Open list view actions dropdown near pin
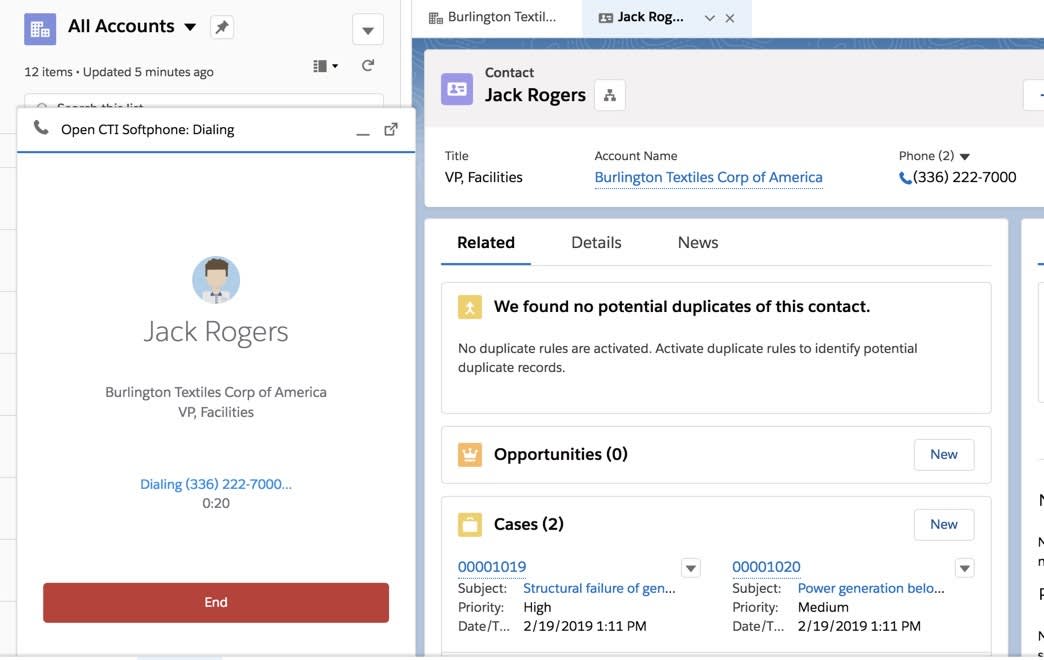Screen dimensions: 1044x660 point(368,30)
